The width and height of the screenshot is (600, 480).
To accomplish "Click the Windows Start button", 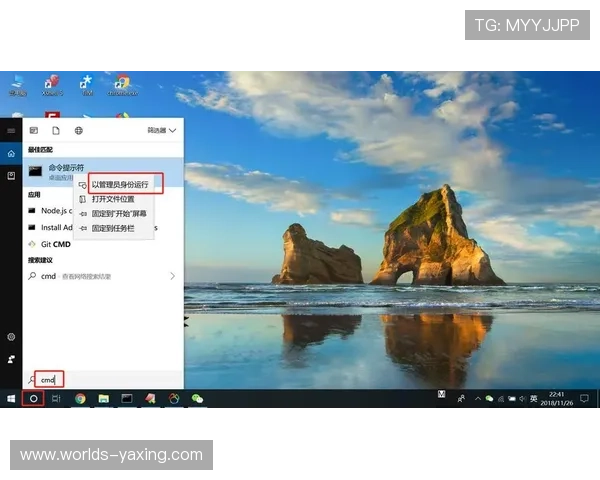I will (11, 398).
